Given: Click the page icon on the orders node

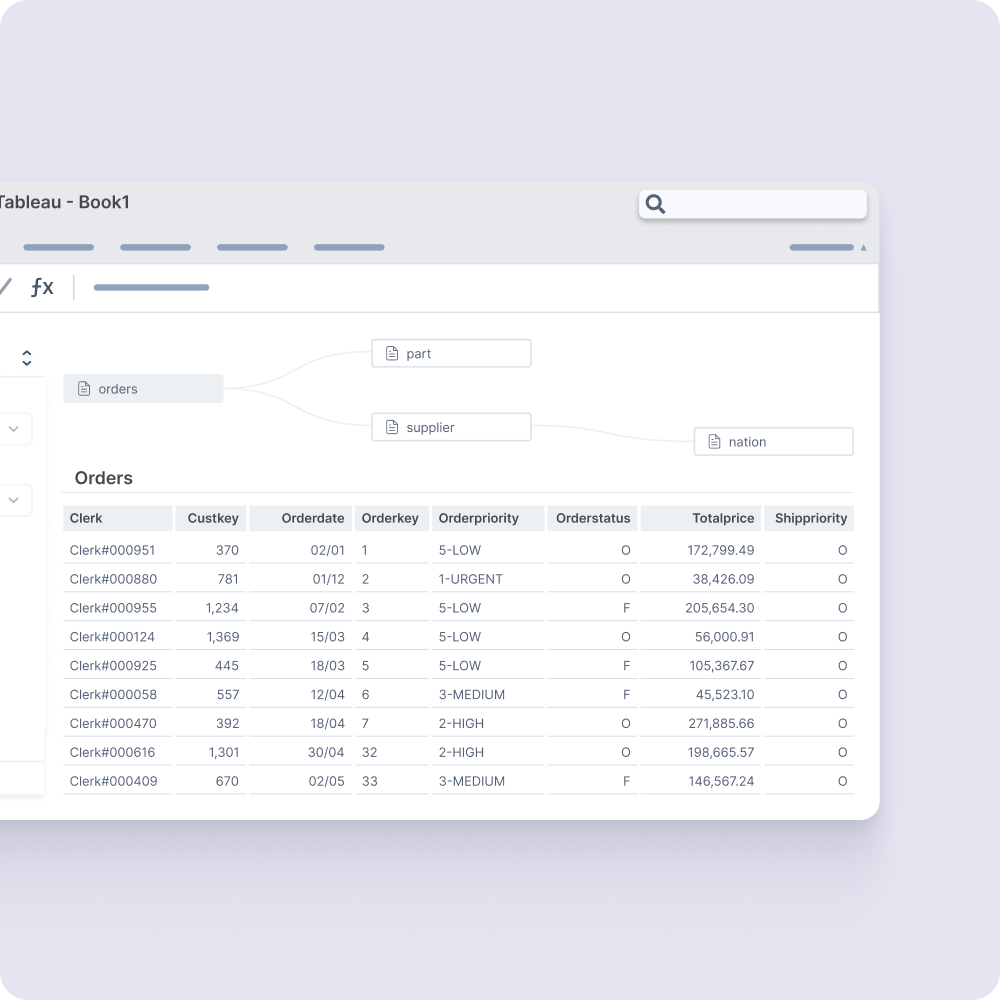Looking at the screenshot, I should [x=84, y=389].
